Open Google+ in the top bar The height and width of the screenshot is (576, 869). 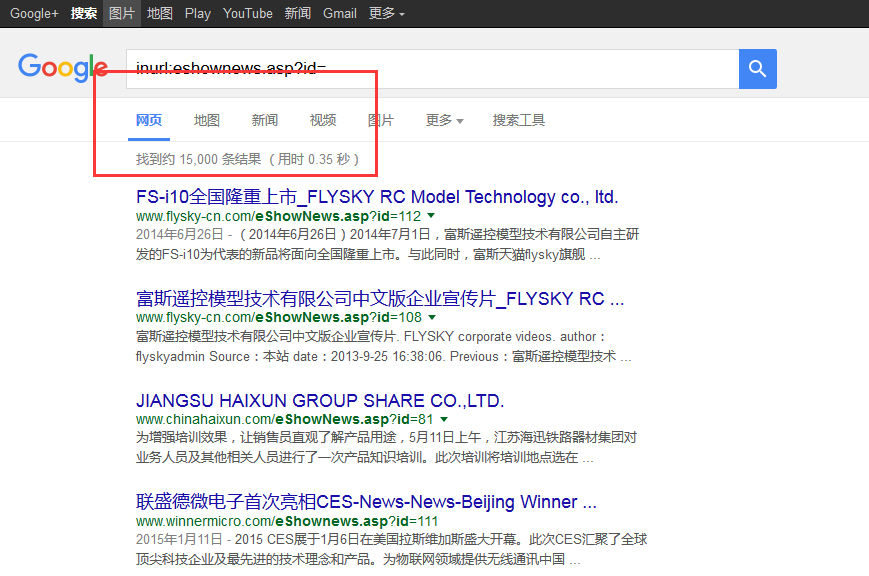pyautogui.click(x=34, y=13)
